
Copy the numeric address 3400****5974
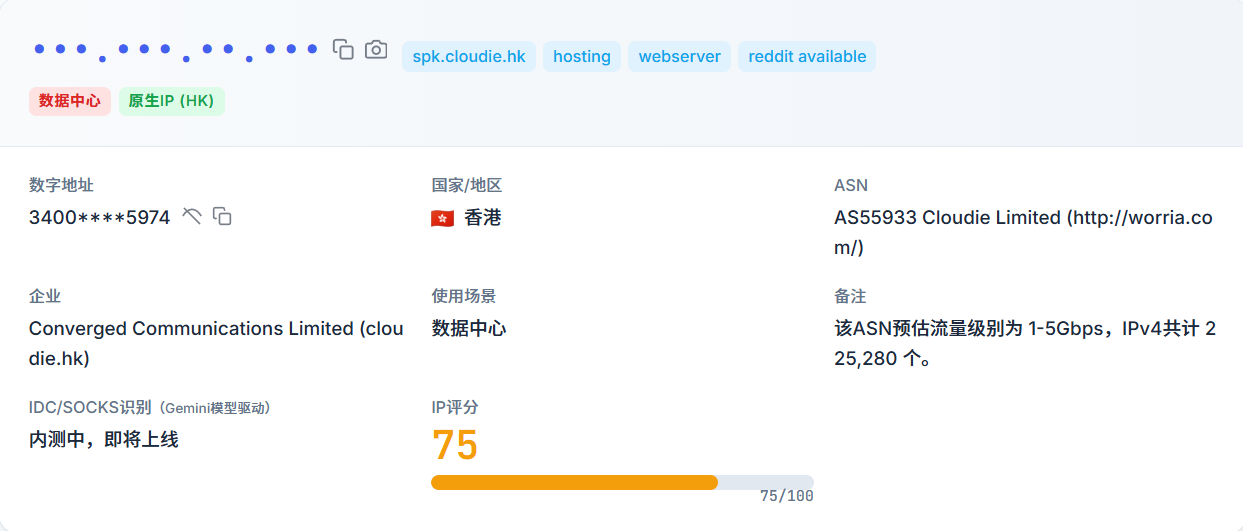tap(223, 216)
